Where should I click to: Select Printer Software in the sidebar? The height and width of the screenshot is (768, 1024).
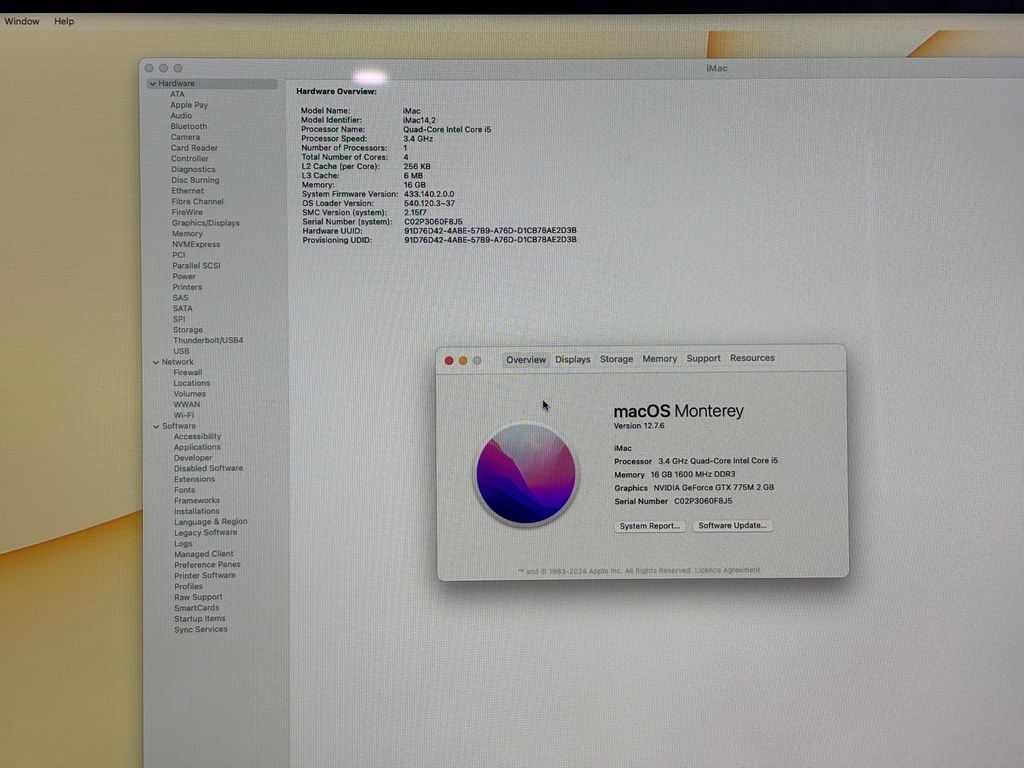click(204, 575)
